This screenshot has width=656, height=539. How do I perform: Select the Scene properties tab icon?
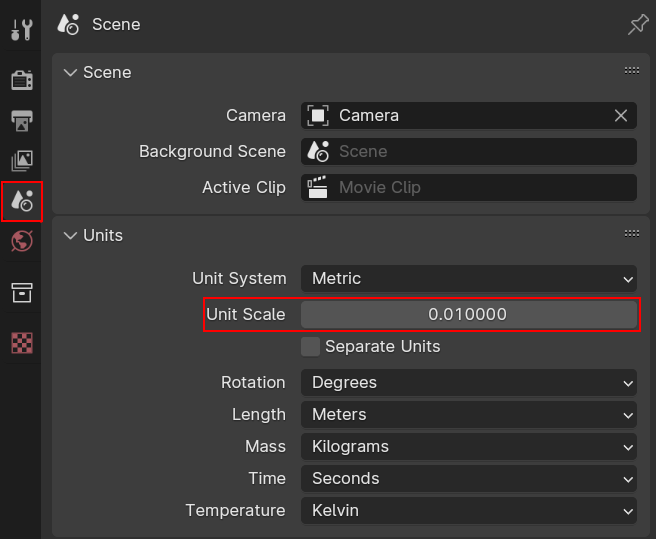pos(22,201)
